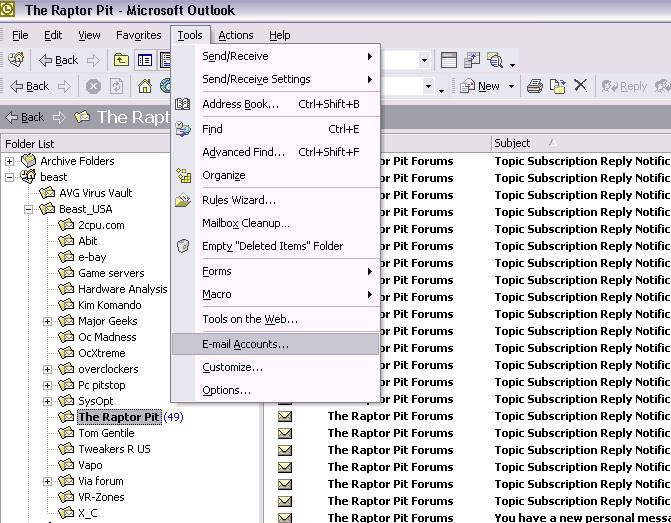The height and width of the screenshot is (523, 671).
Task: Click the Up One Level folder icon
Action: pyautogui.click(x=121, y=61)
